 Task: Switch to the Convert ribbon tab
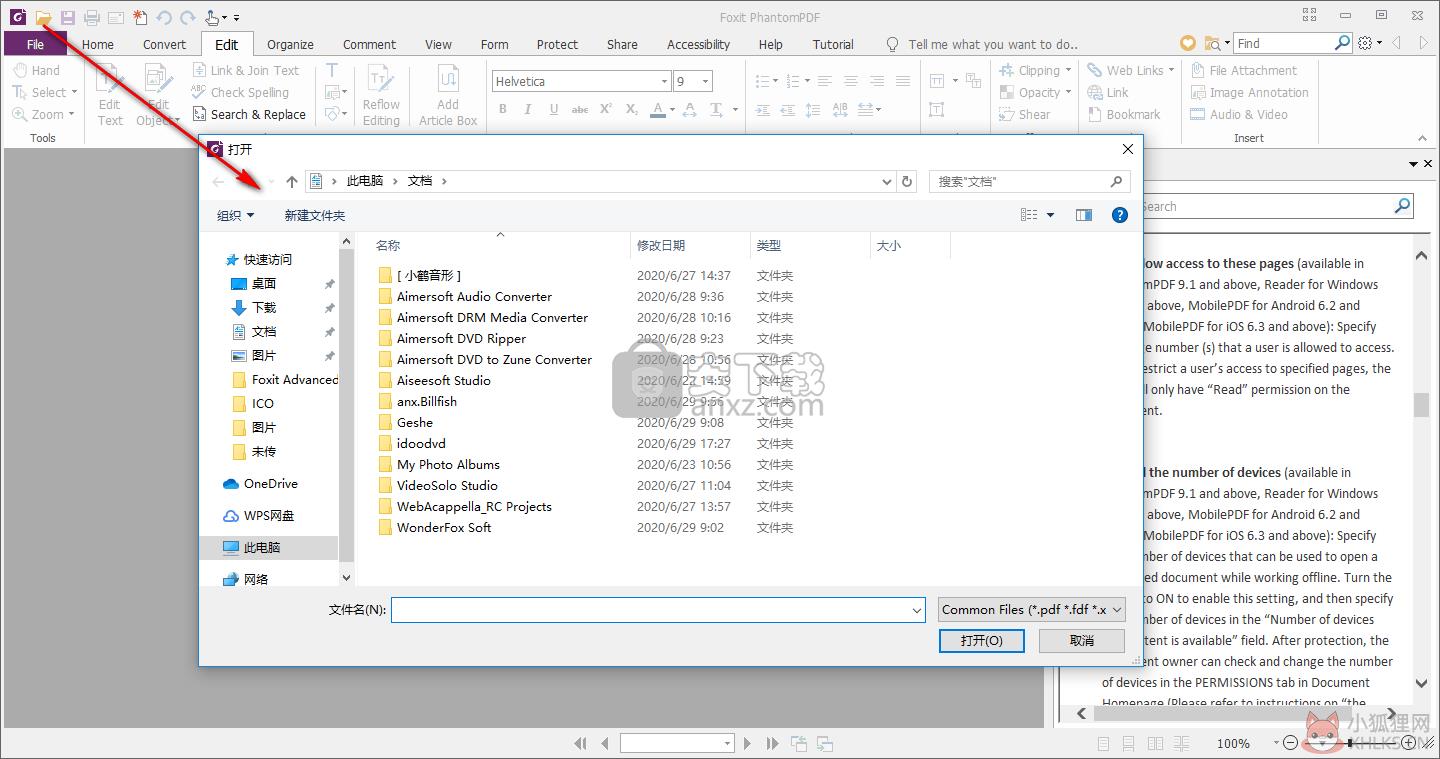click(x=164, y=44)
